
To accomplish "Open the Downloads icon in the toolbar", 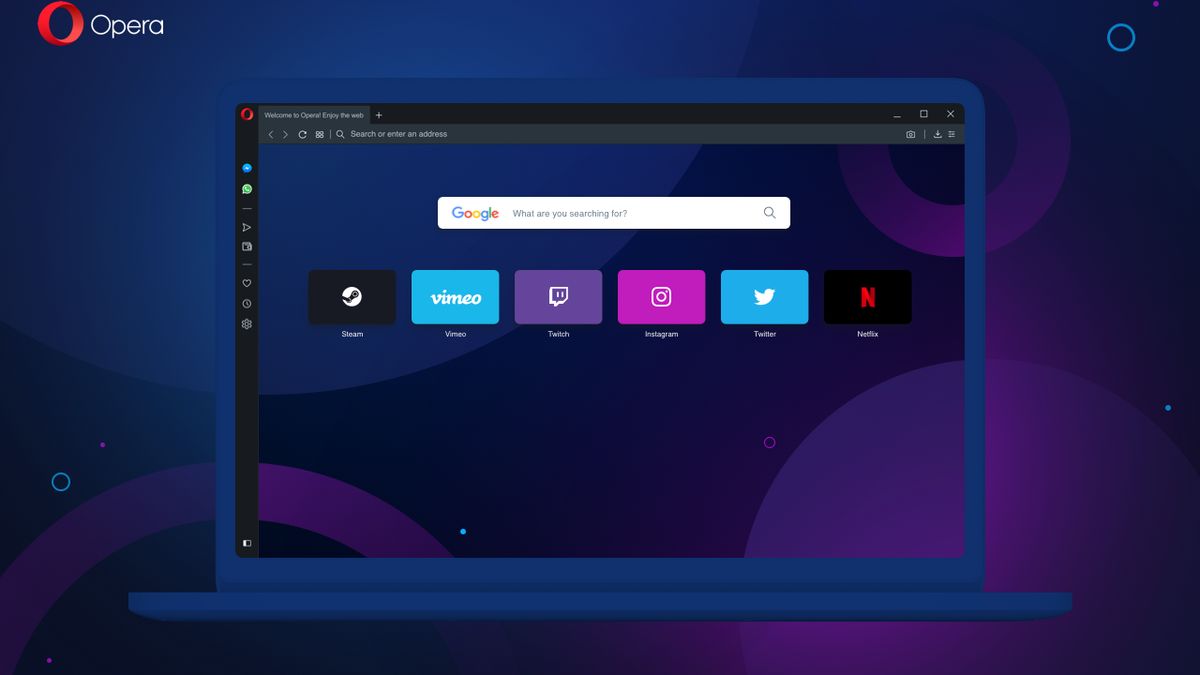I will (x=938, y=134).
